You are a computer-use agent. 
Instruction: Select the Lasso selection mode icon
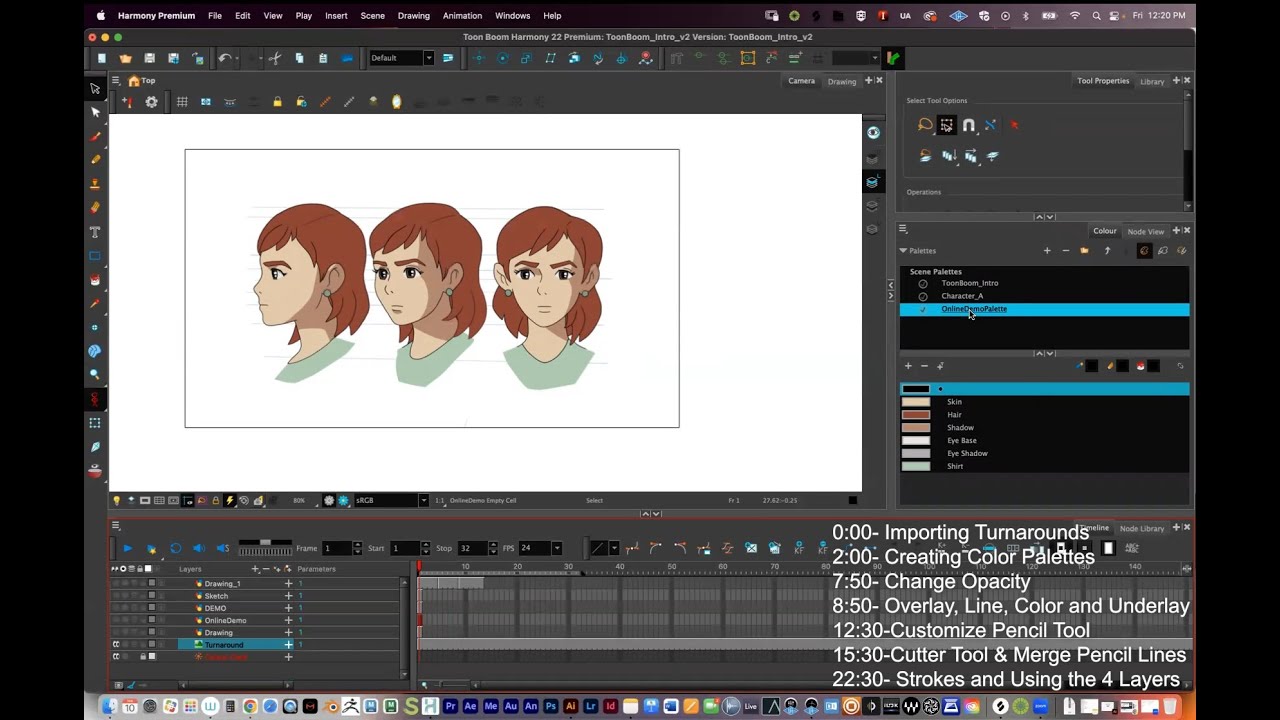pyautogui.click(x=925, y=125)
